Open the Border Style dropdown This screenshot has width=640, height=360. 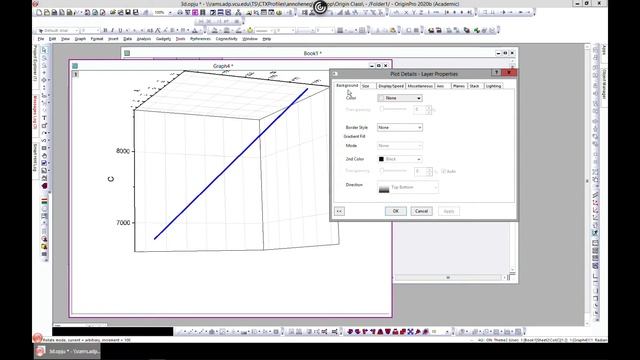(400, 127)
